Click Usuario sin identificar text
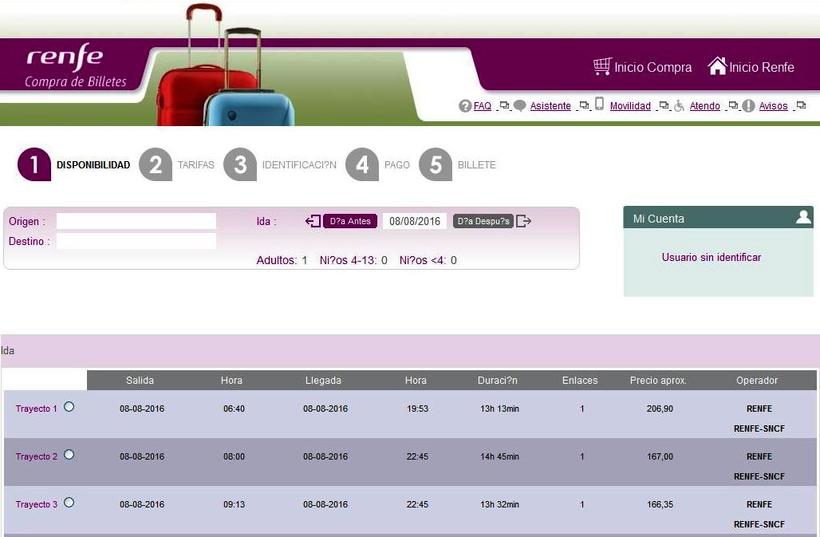Screen dimensions: 820x537 [x=711, y=257]
